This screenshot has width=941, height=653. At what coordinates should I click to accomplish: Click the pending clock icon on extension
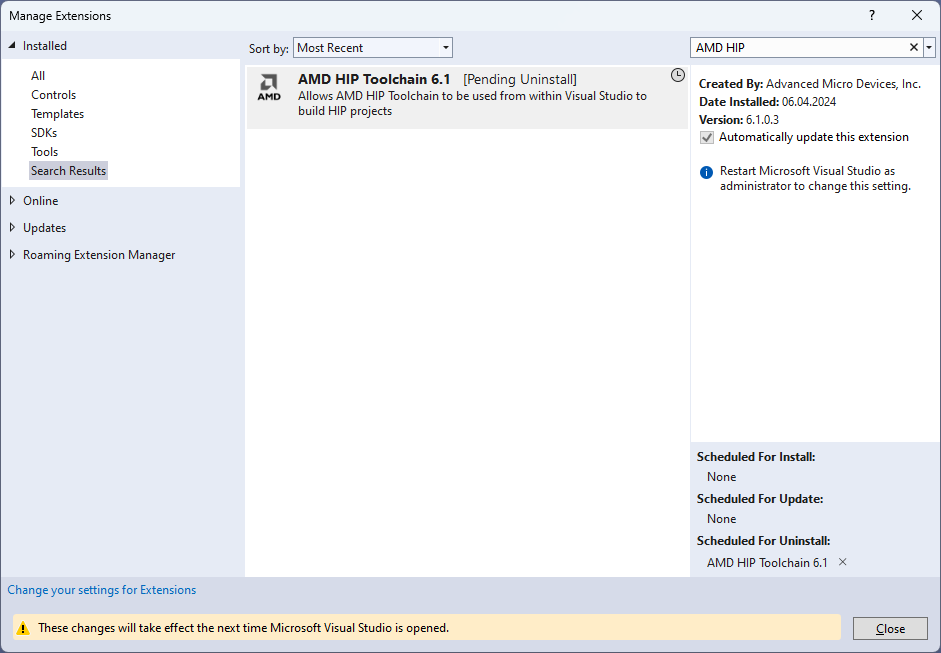(677, 75)
